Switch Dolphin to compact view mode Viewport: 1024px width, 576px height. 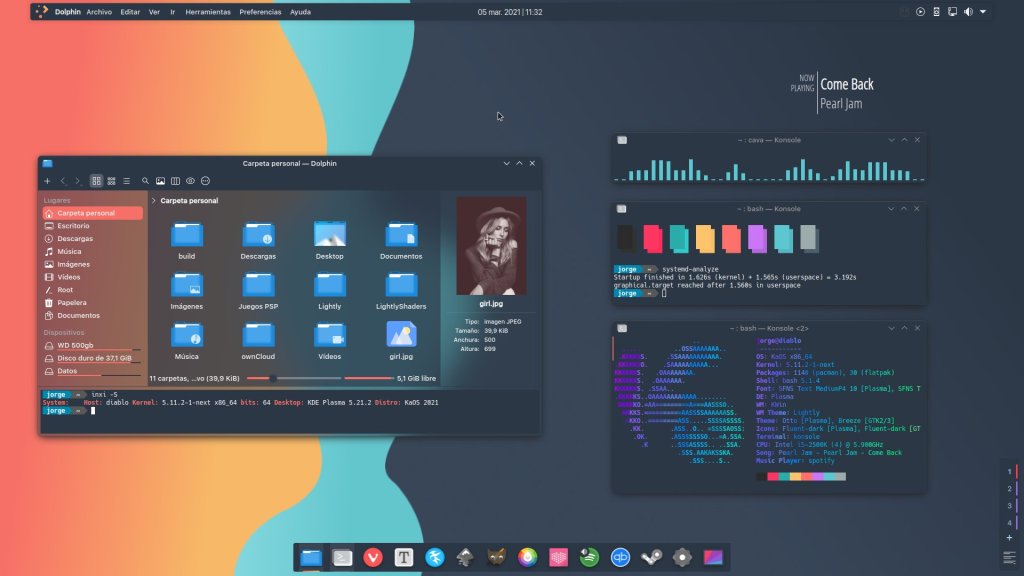(x=111, y=181)
